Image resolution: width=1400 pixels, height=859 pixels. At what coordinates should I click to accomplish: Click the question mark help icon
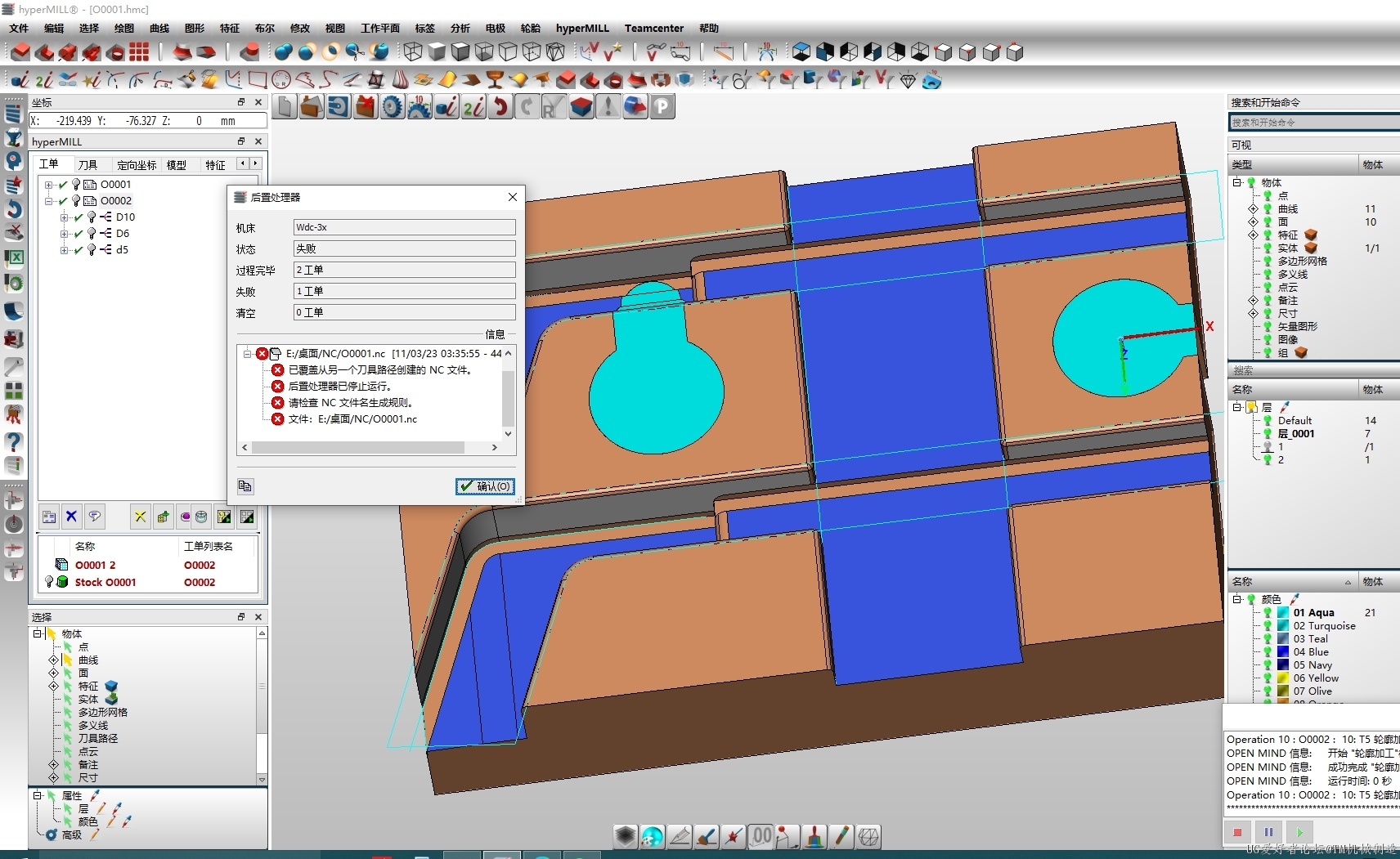13,441
